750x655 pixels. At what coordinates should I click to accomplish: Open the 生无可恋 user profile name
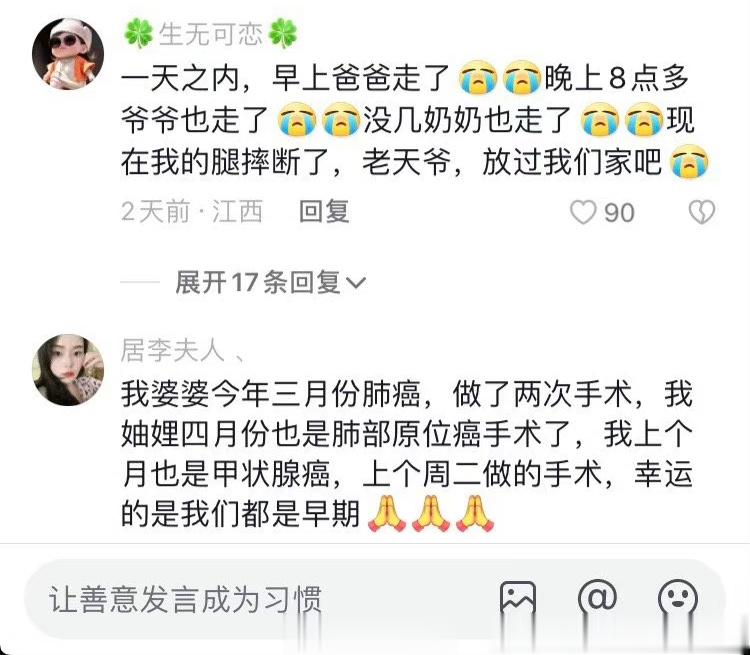click(x=210, y=34)
